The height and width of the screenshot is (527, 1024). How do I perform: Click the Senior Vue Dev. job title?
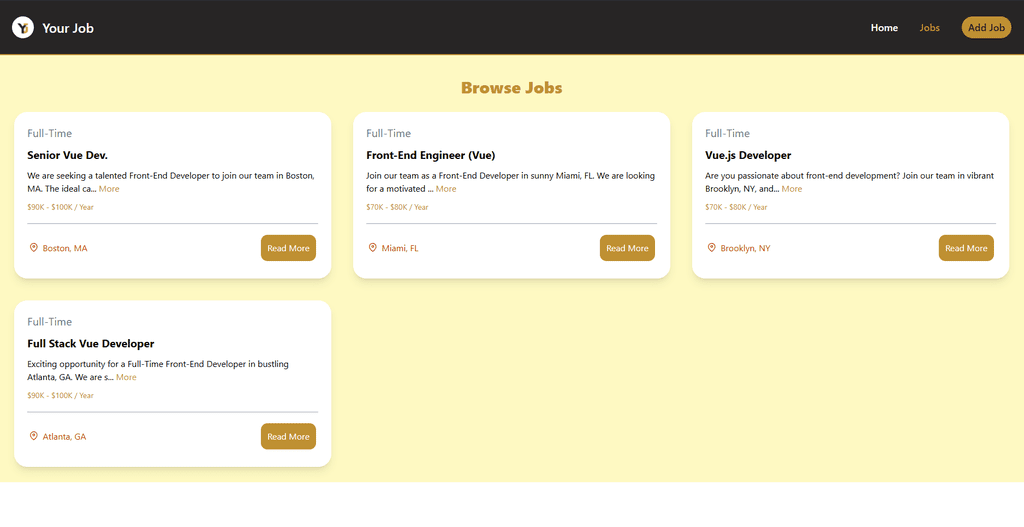point(67,155)
